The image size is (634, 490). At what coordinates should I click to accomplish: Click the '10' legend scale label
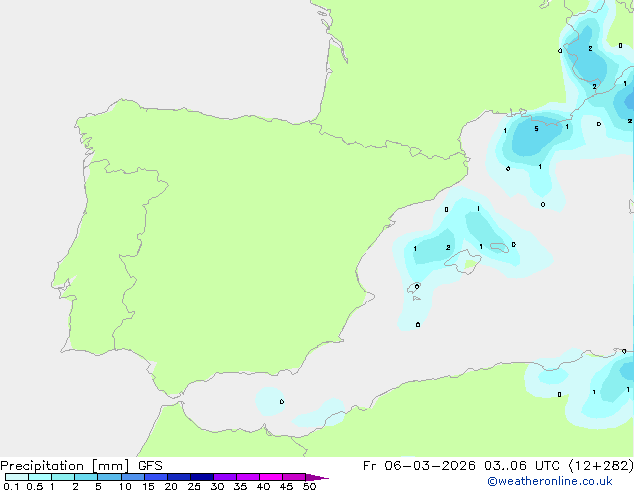pos(125,486)
